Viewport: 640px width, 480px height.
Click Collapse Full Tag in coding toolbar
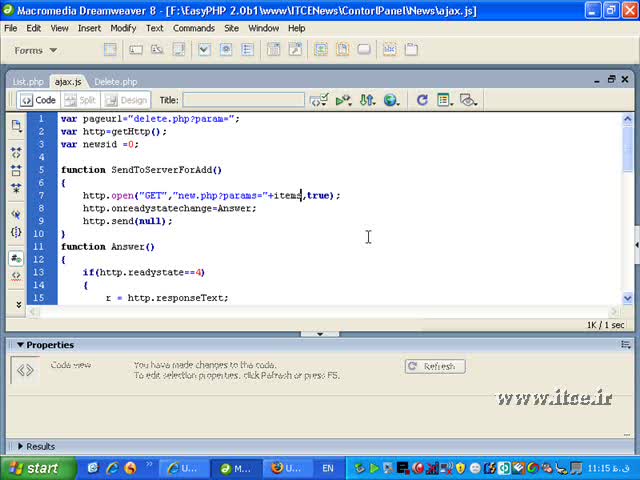16,153
